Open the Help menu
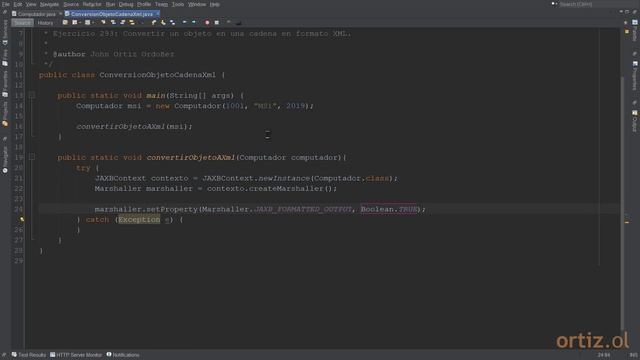This screenshot has height=360, width=640. point(215,4)
